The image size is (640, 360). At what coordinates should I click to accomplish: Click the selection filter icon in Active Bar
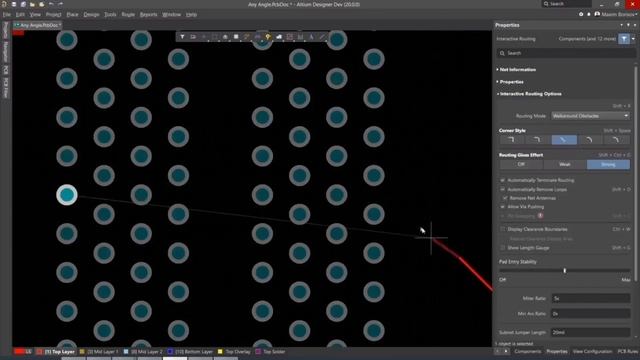(x=182, y=37)
